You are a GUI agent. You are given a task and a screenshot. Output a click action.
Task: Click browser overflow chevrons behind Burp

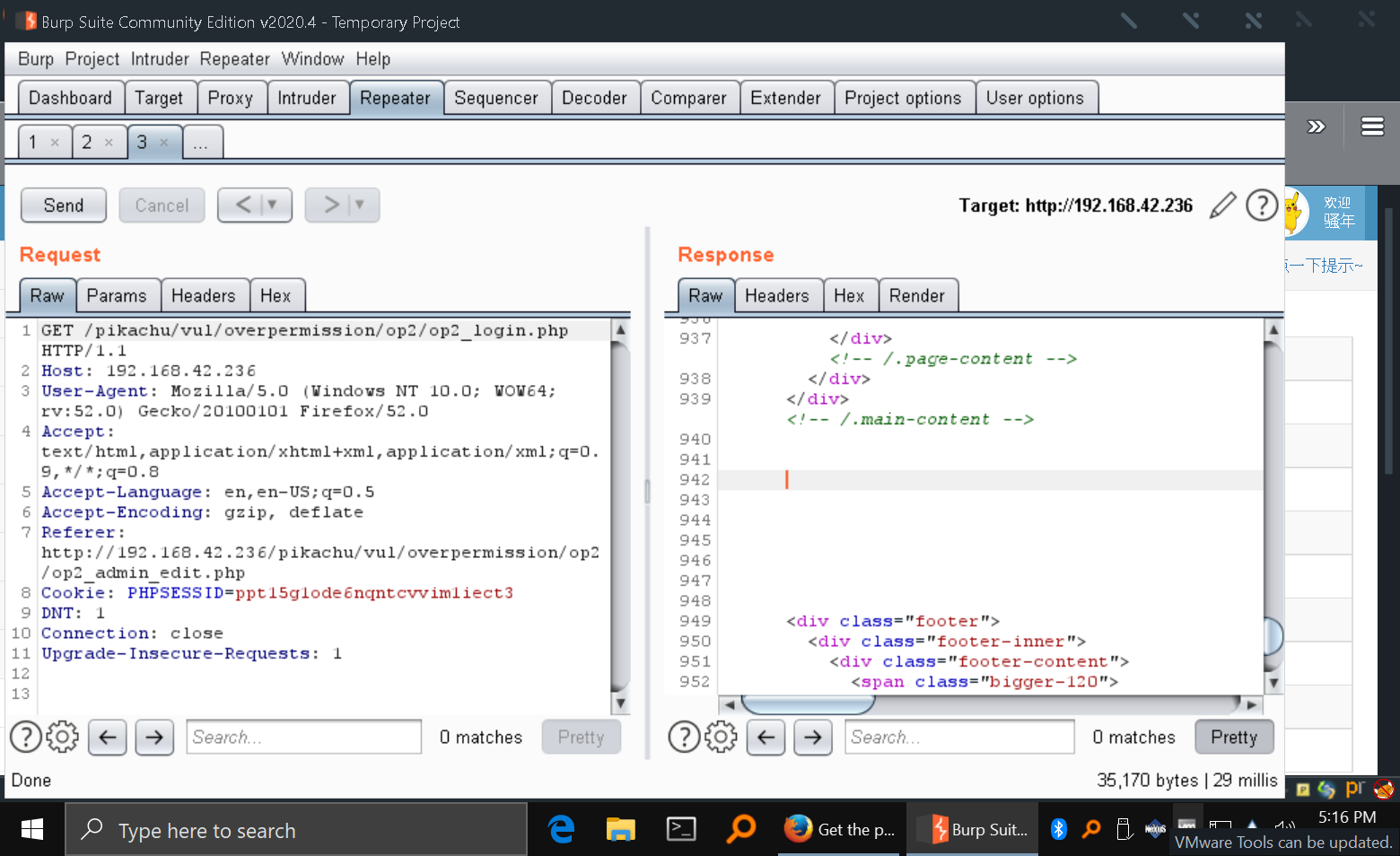click(x=1317, y=127)
